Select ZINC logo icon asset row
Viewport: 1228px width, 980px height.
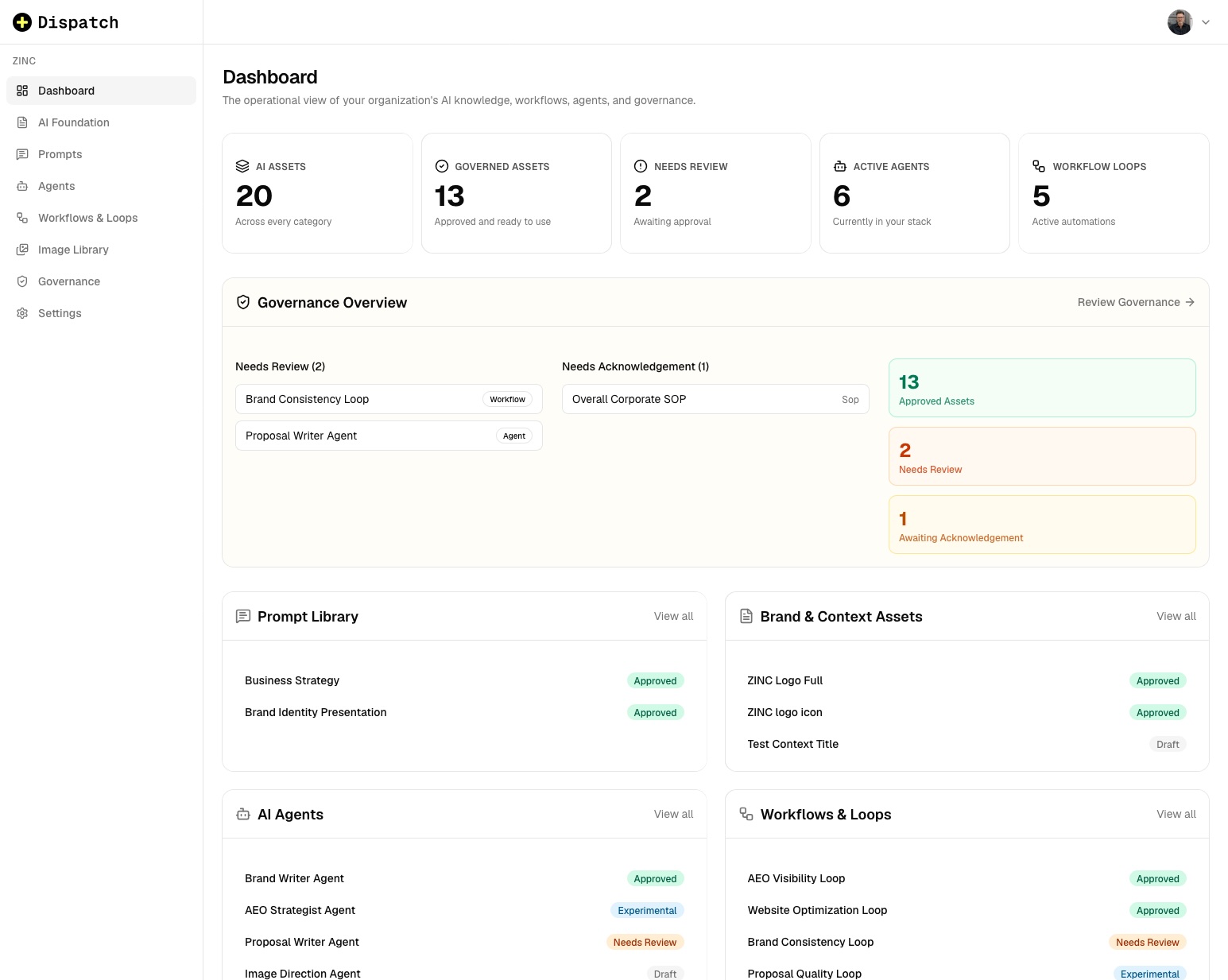click(x=967, y=712)
